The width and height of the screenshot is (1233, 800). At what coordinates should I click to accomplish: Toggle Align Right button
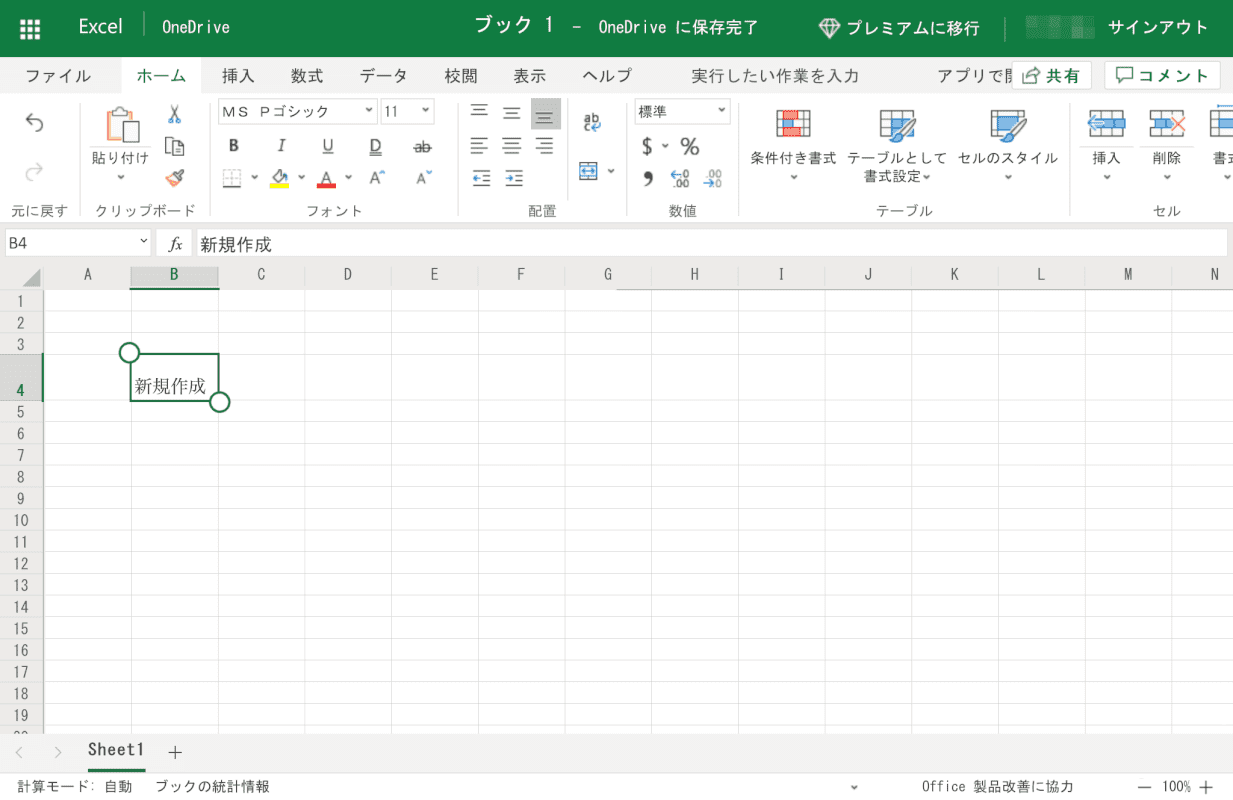(x=545, y=146)
